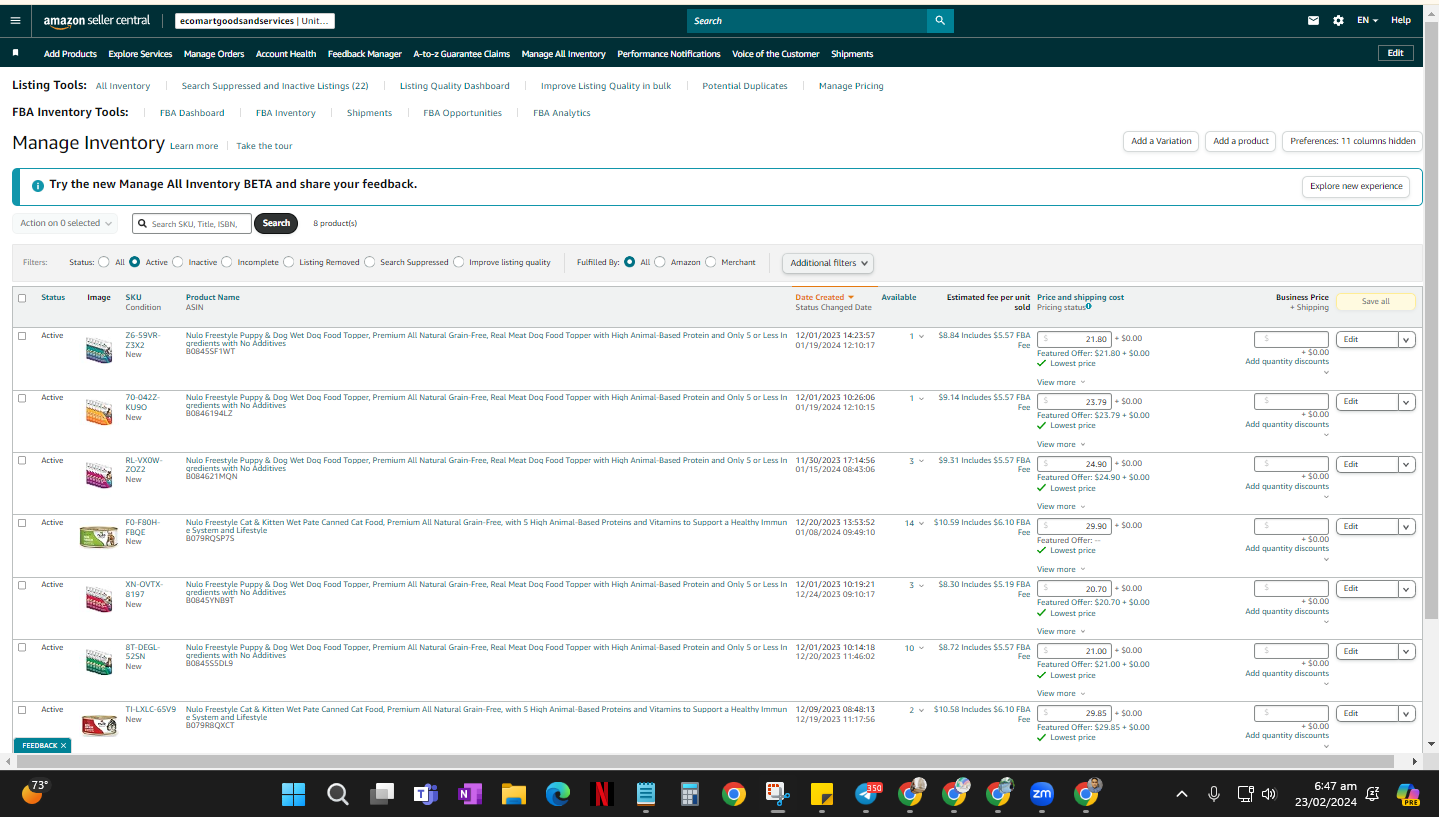Image resolution: width=1439 pixels, height=817 pixels.
Task: Click the SKU, Title, ISBN search field
Action: click(x=192, y=223)
